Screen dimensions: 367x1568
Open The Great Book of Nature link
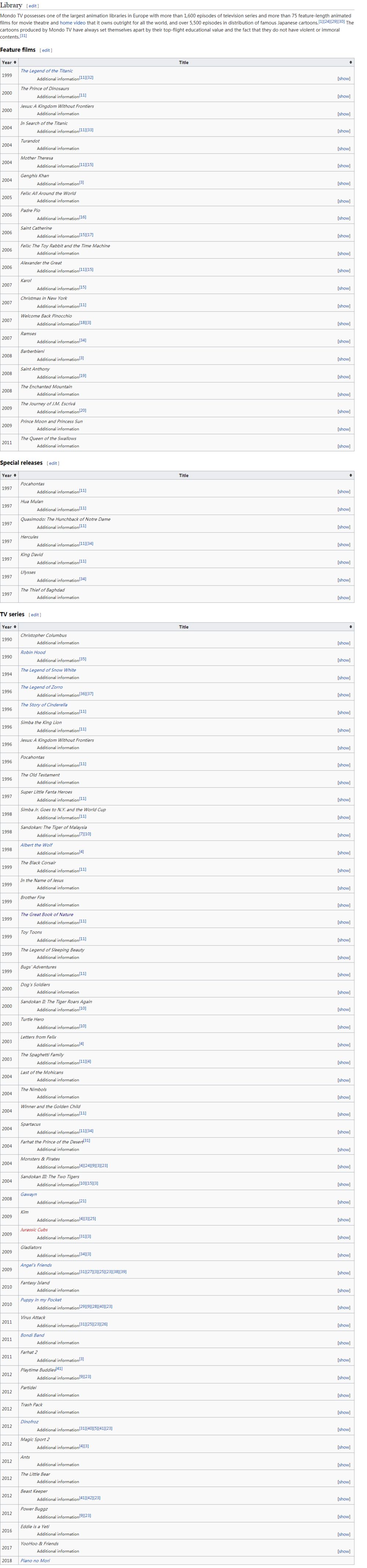47,914
